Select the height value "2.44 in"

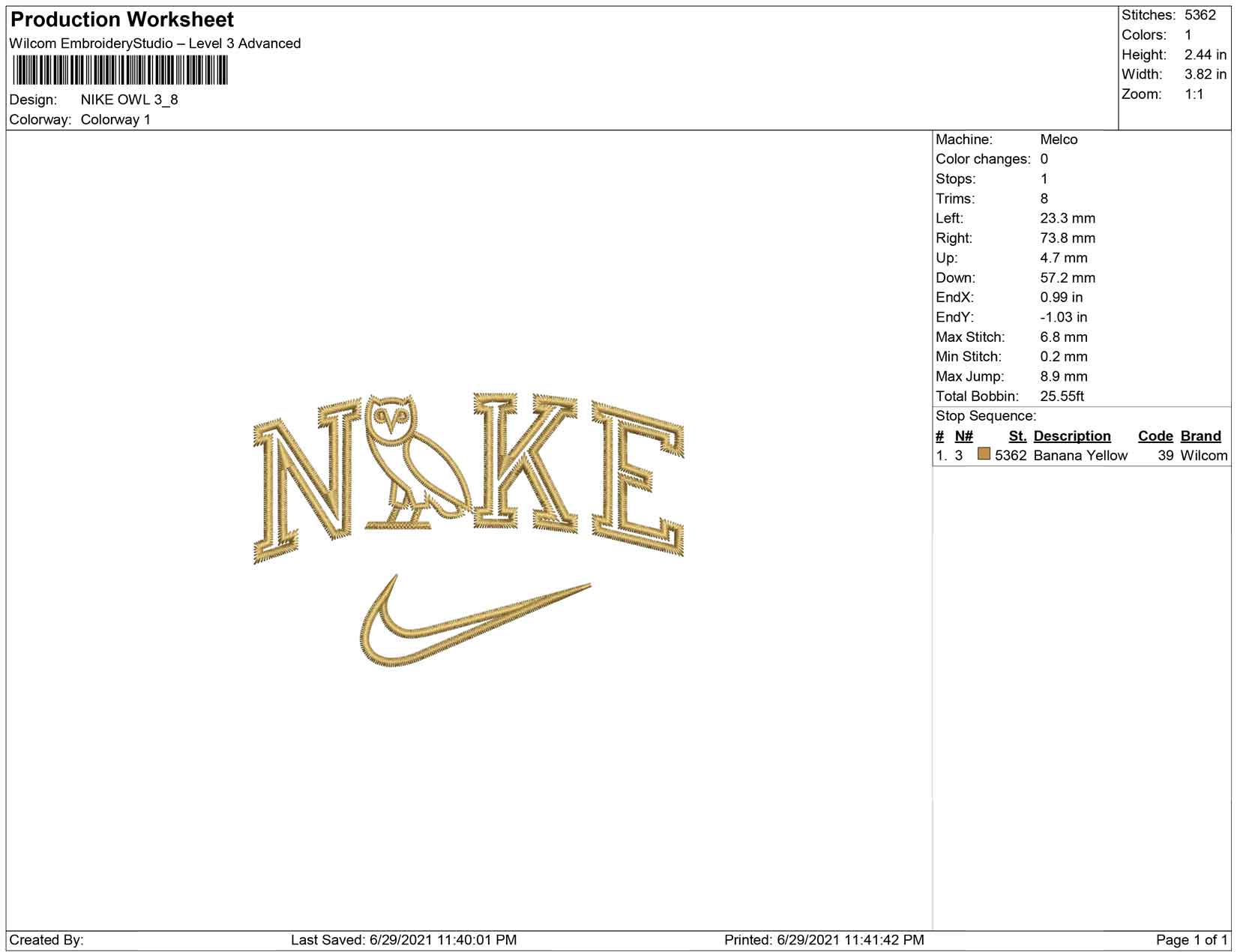pyautogui.click(x=1206, y=55)
